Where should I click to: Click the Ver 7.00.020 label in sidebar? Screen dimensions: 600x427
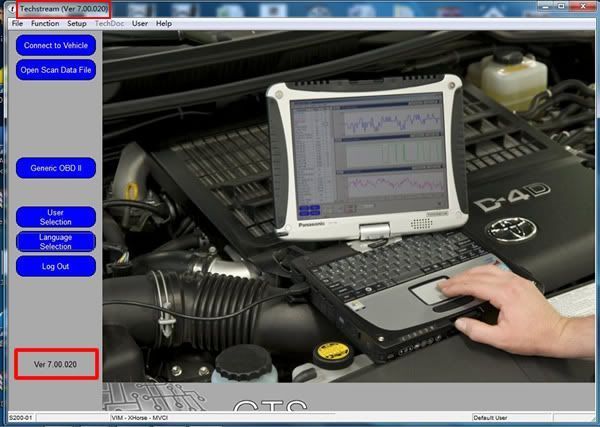point(55,364)
